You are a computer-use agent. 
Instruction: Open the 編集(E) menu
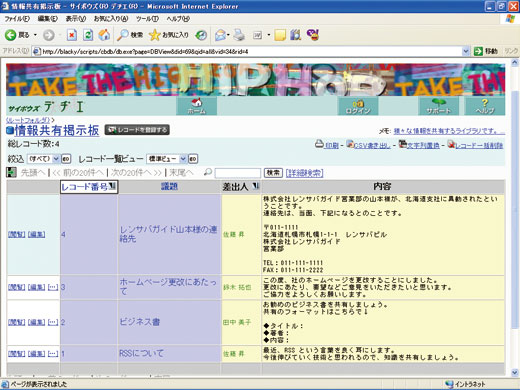tap(48, 19)
